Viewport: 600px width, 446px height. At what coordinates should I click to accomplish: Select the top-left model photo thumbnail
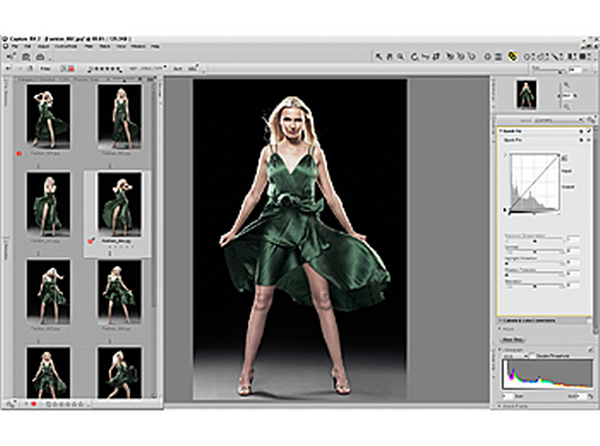click(50, 113)
